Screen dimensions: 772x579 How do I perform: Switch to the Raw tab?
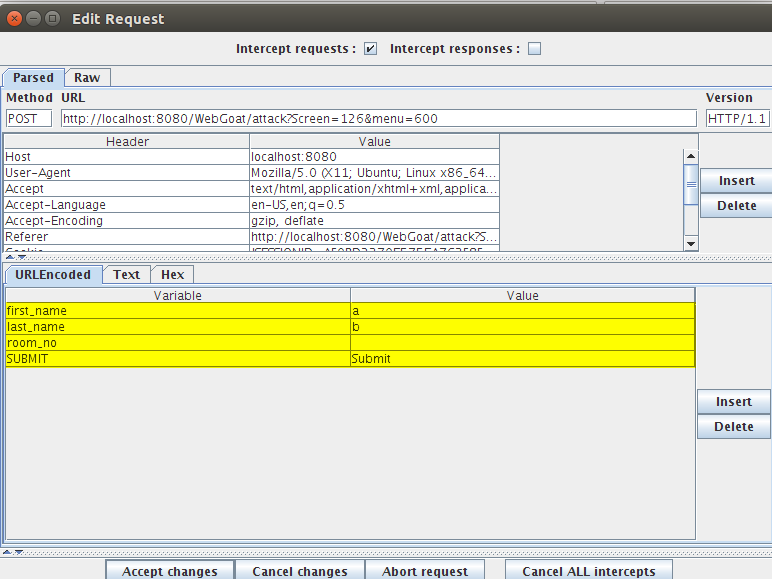point(87,78)
